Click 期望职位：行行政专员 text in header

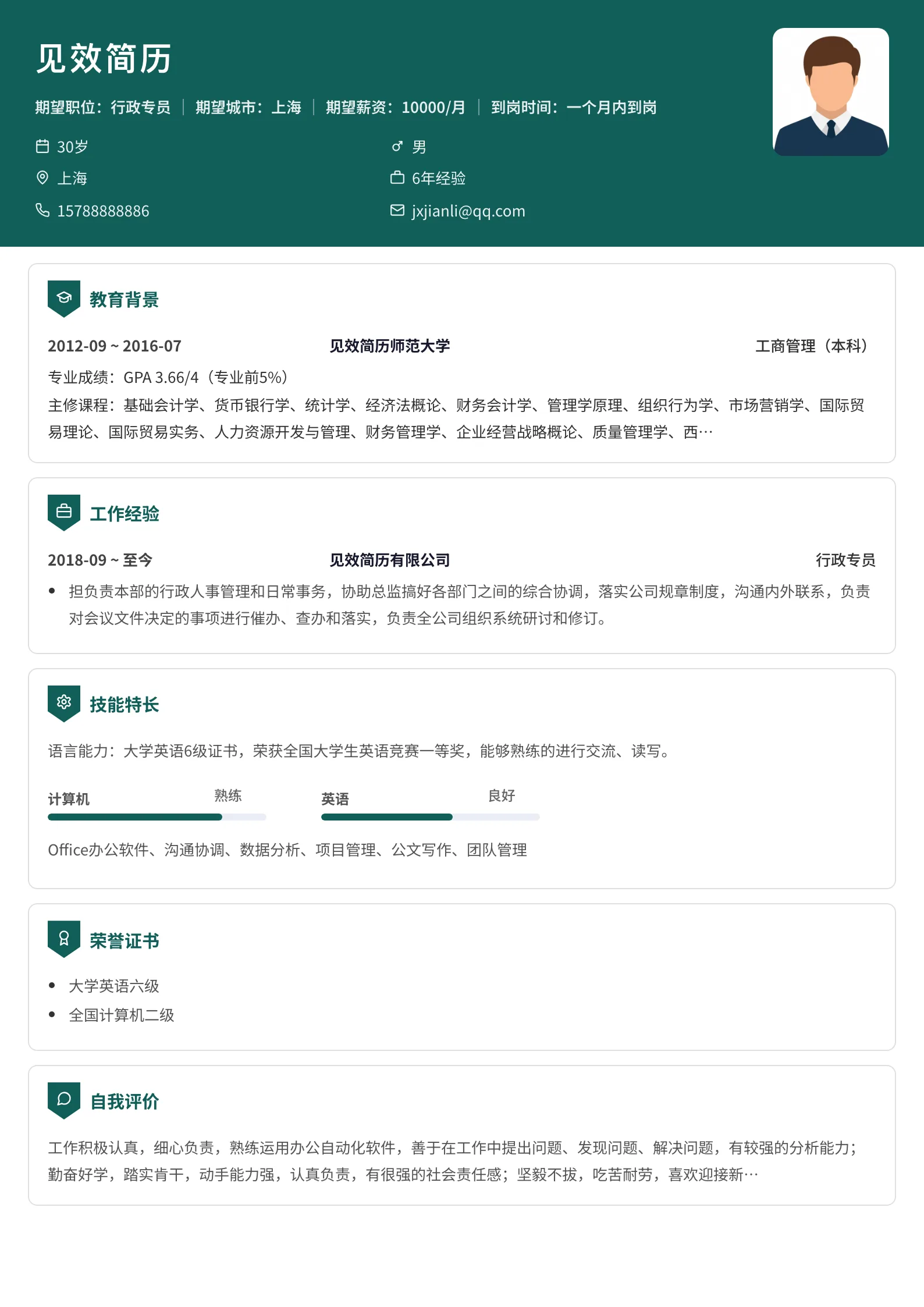pos(103,107)
